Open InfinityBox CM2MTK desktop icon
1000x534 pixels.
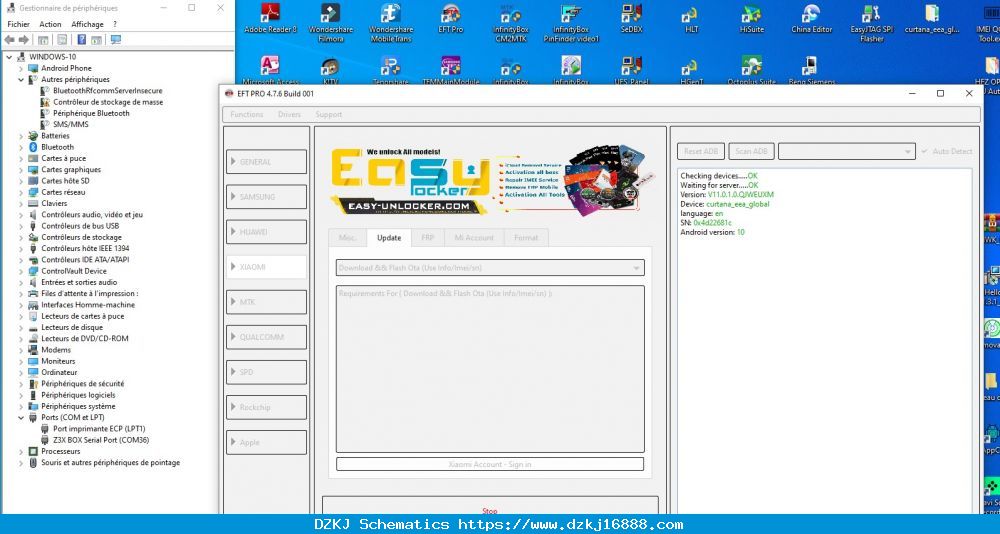click(511, 23)
